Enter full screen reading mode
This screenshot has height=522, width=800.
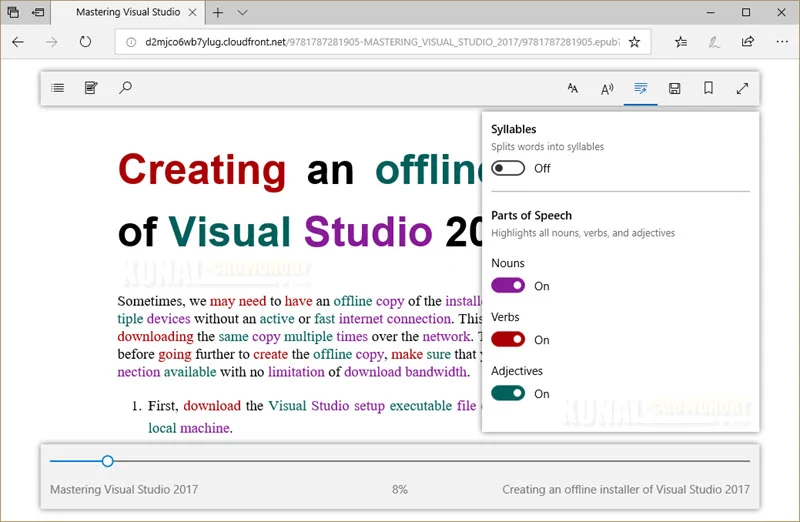[742, 88]
